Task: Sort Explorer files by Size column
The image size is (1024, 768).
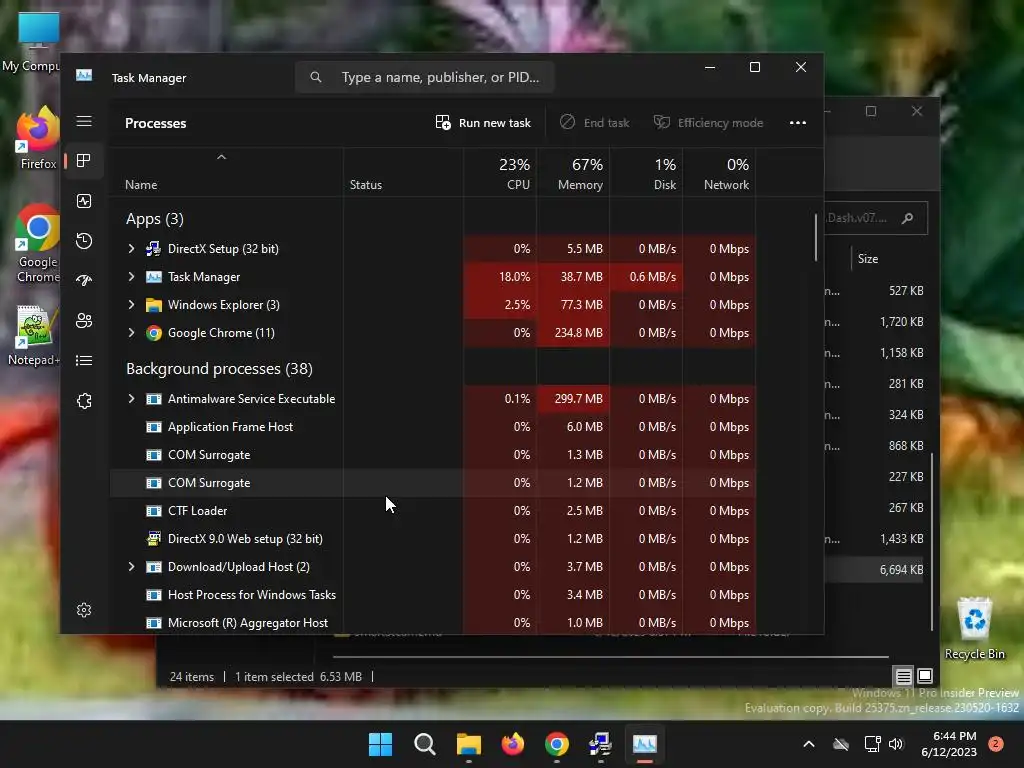Action: click(x=868, y=259)
